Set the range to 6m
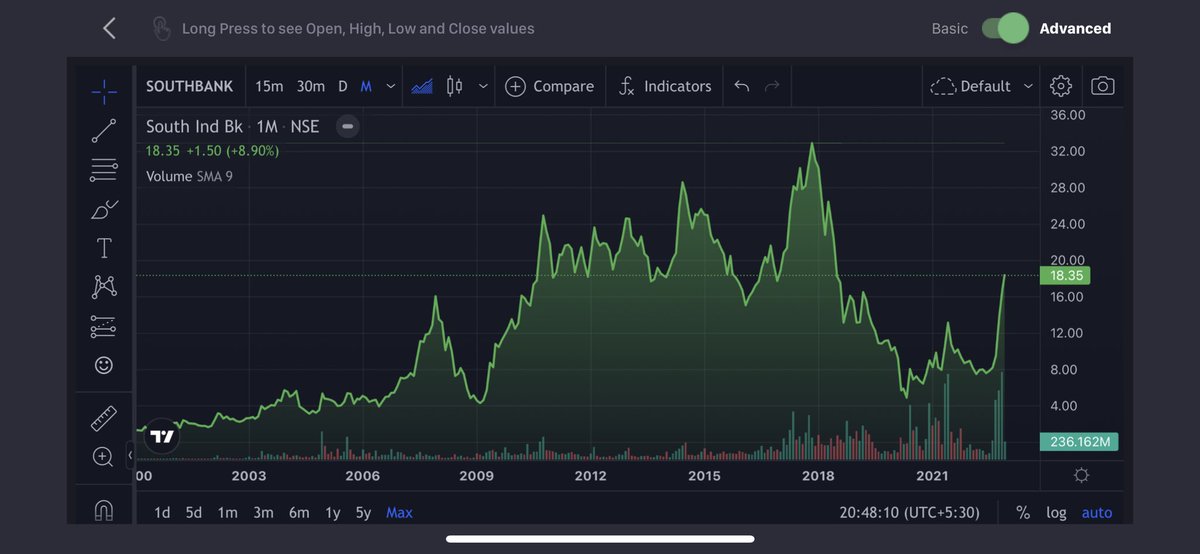The image size is (1200, 554). tap(299, 512)
